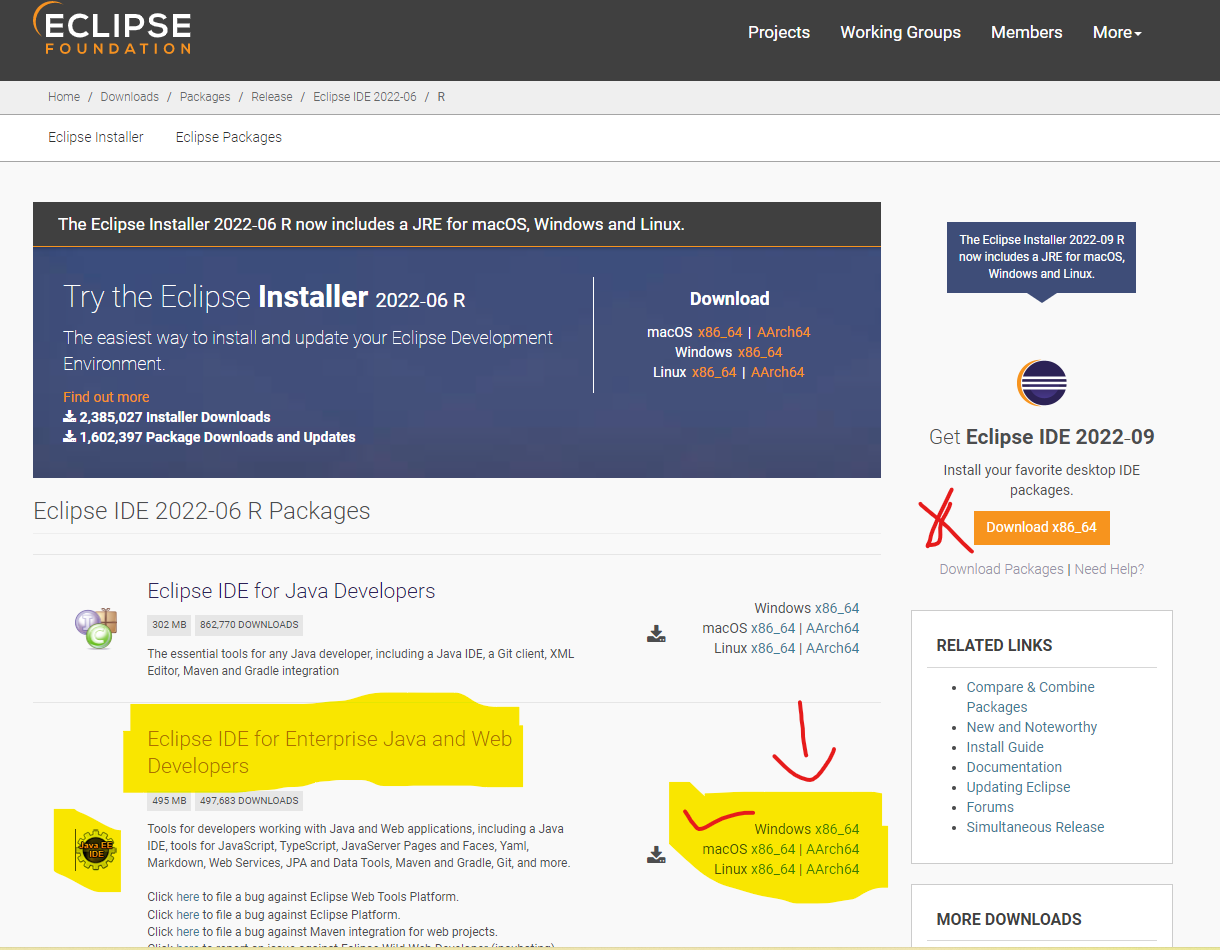
Task: Click the Download x86_64 button
Action: tap(1041, 528)
